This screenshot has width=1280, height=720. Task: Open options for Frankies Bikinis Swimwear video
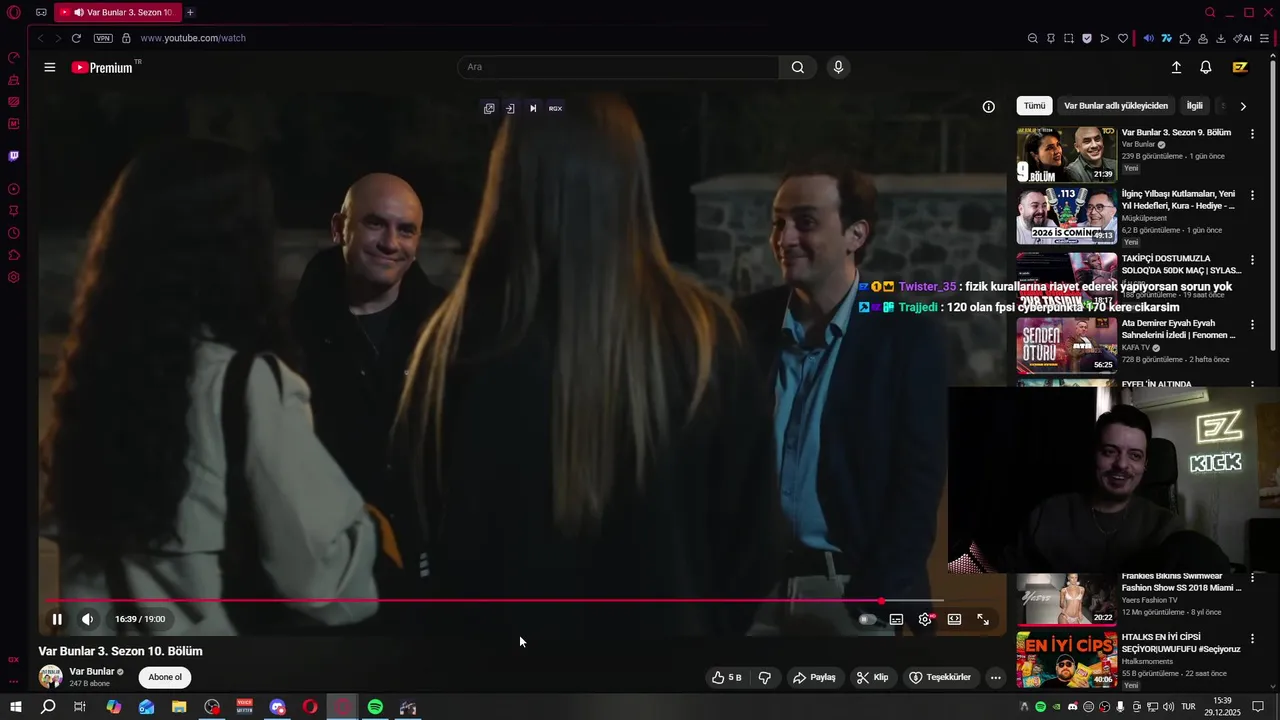[1252, 580]
